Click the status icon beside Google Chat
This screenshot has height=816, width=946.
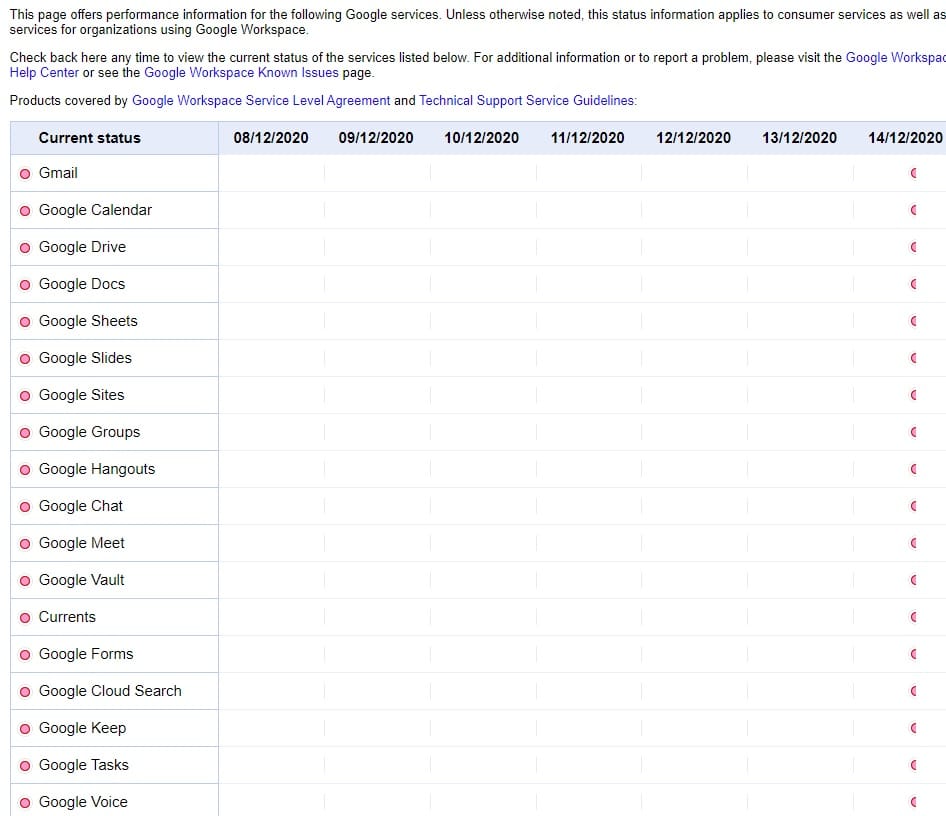(x=25, y=507)
